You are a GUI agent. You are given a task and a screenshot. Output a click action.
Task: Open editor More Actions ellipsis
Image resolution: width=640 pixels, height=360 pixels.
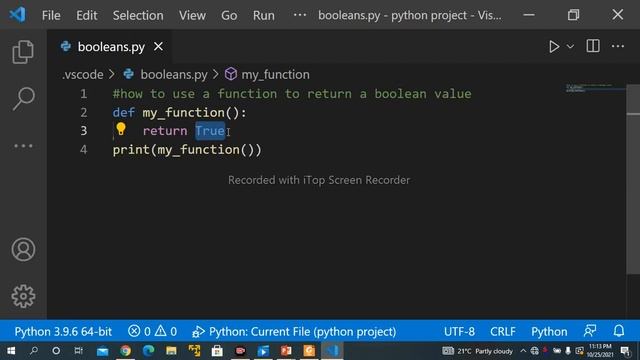click(618, 46)
